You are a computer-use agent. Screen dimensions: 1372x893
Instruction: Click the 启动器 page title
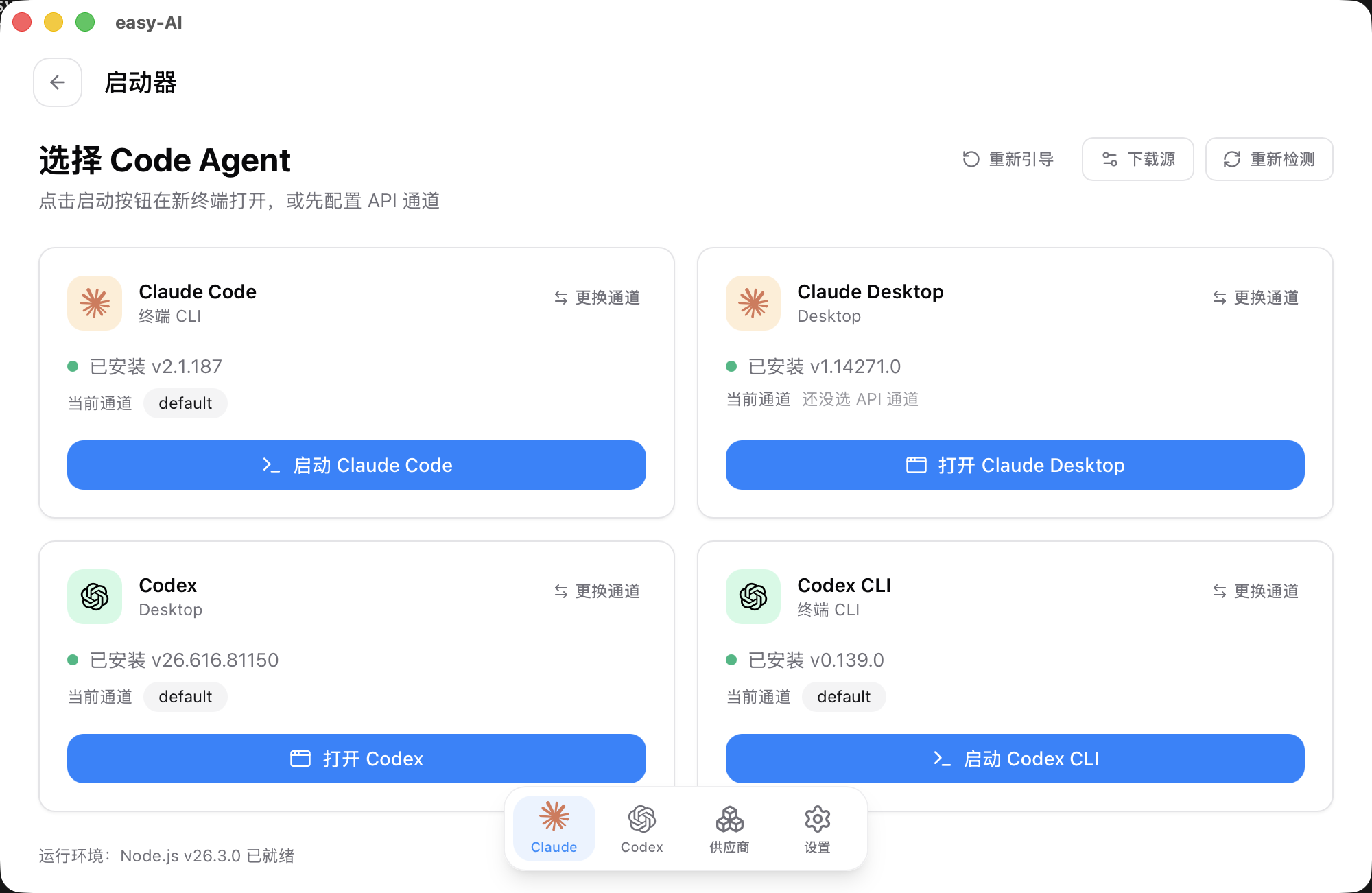pos(141,82)
